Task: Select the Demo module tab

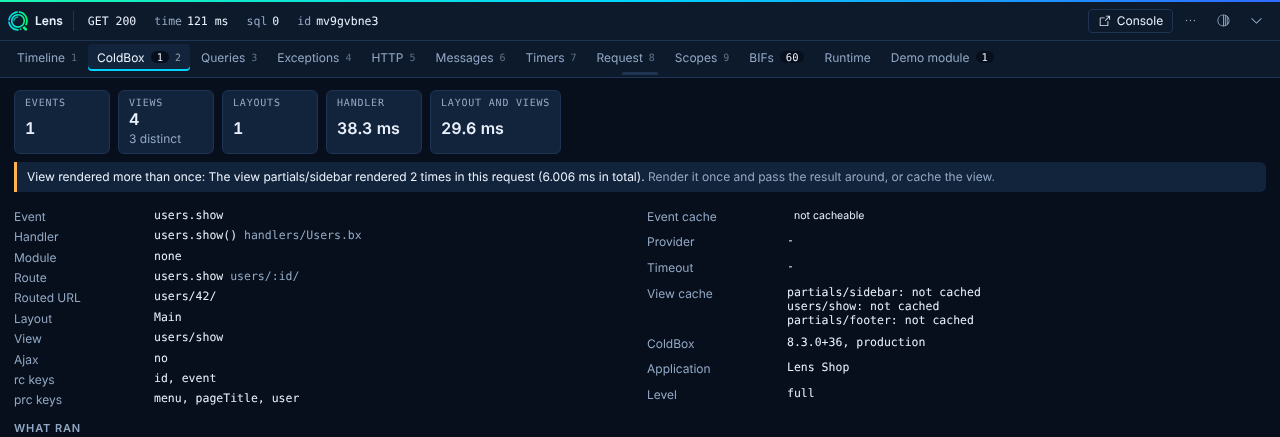Action: pos(940,58)
